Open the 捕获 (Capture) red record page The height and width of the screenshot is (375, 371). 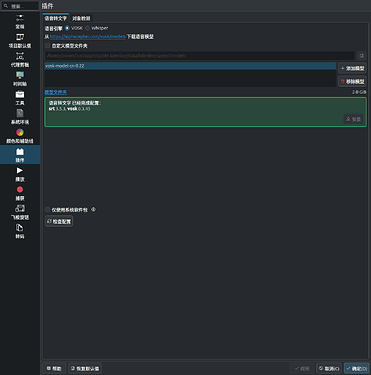(20, 193)
